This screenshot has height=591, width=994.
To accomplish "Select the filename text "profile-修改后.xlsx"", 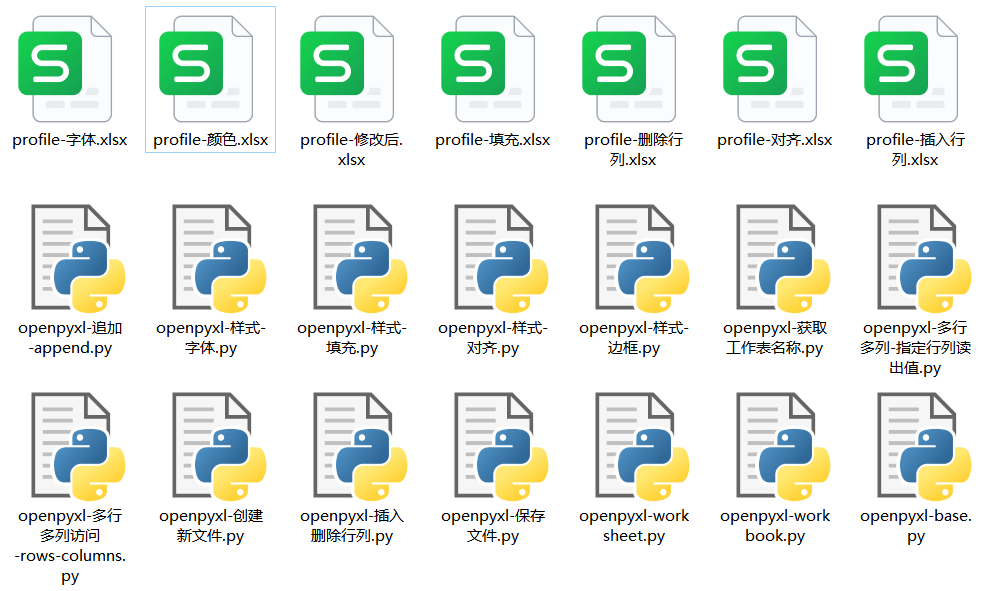I will pyautogui.click(x=352, y=150).
